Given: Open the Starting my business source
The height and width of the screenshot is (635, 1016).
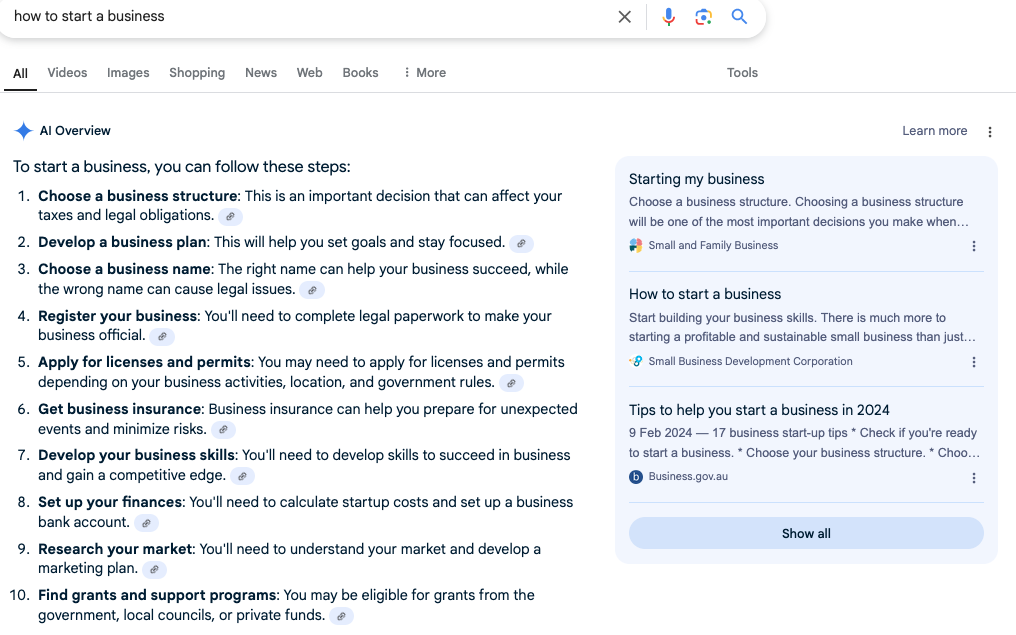Looking at the screenshot, I should 696,179.
